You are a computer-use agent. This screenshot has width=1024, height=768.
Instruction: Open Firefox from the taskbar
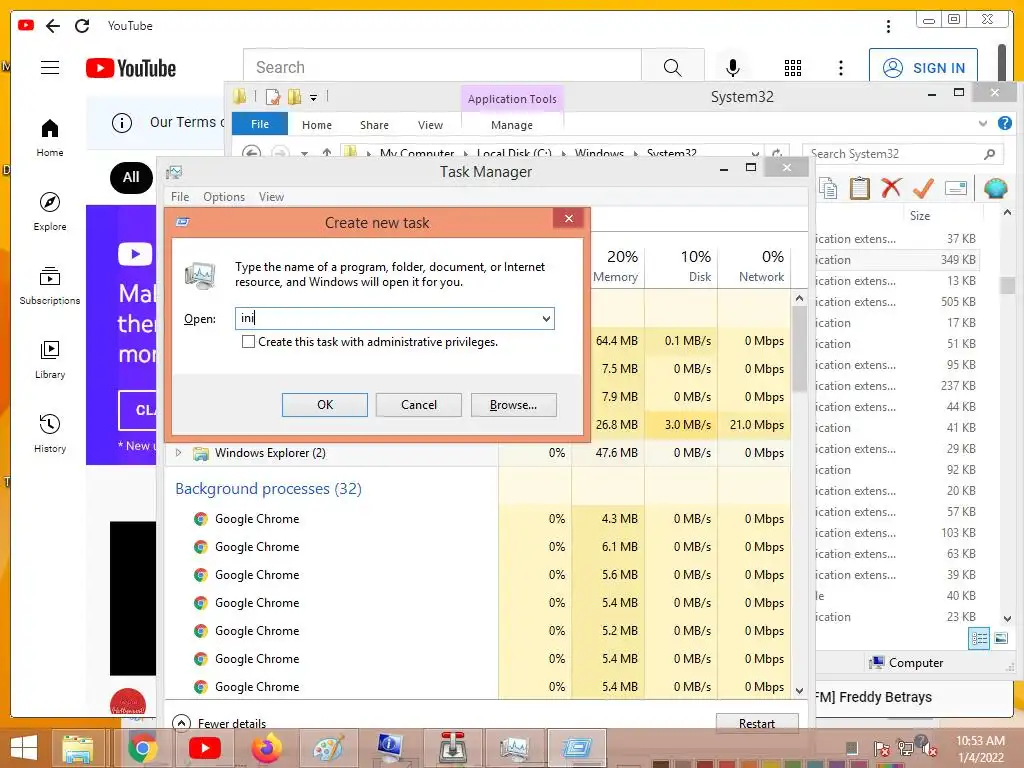click(x=266, y=748)
